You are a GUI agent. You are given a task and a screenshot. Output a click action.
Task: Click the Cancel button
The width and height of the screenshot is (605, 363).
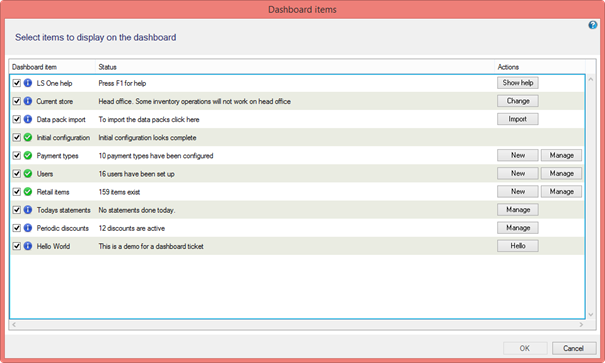point(574,348)
